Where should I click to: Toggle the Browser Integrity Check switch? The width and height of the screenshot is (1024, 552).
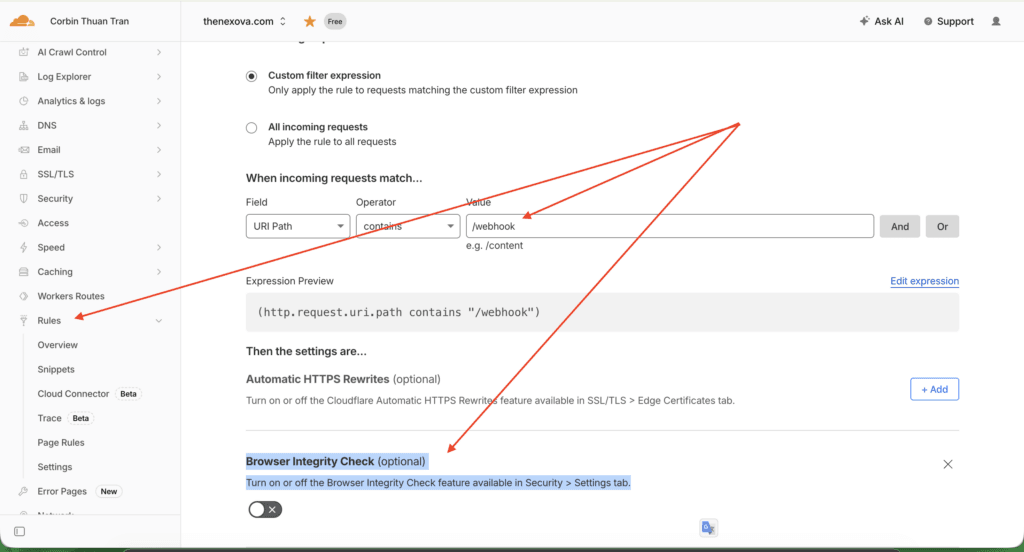tap(265, 510)
